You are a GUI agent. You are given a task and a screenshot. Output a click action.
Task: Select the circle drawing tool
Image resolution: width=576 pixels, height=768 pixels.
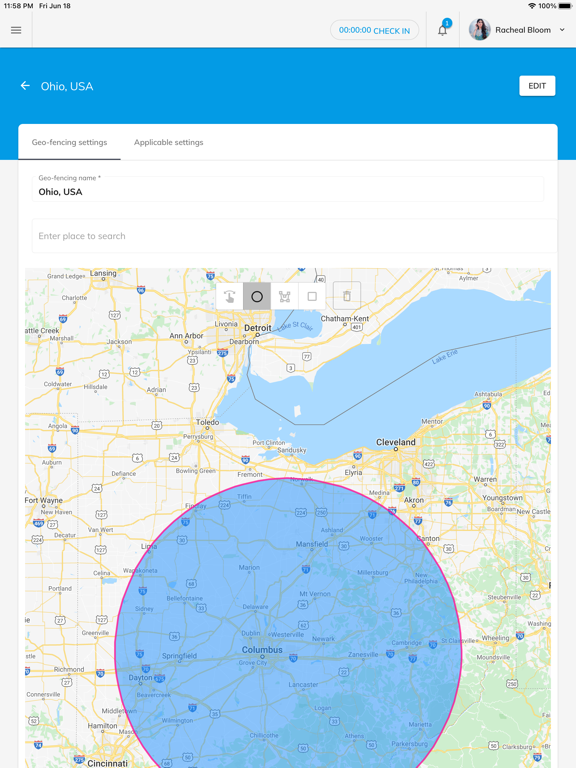(257, 296)
